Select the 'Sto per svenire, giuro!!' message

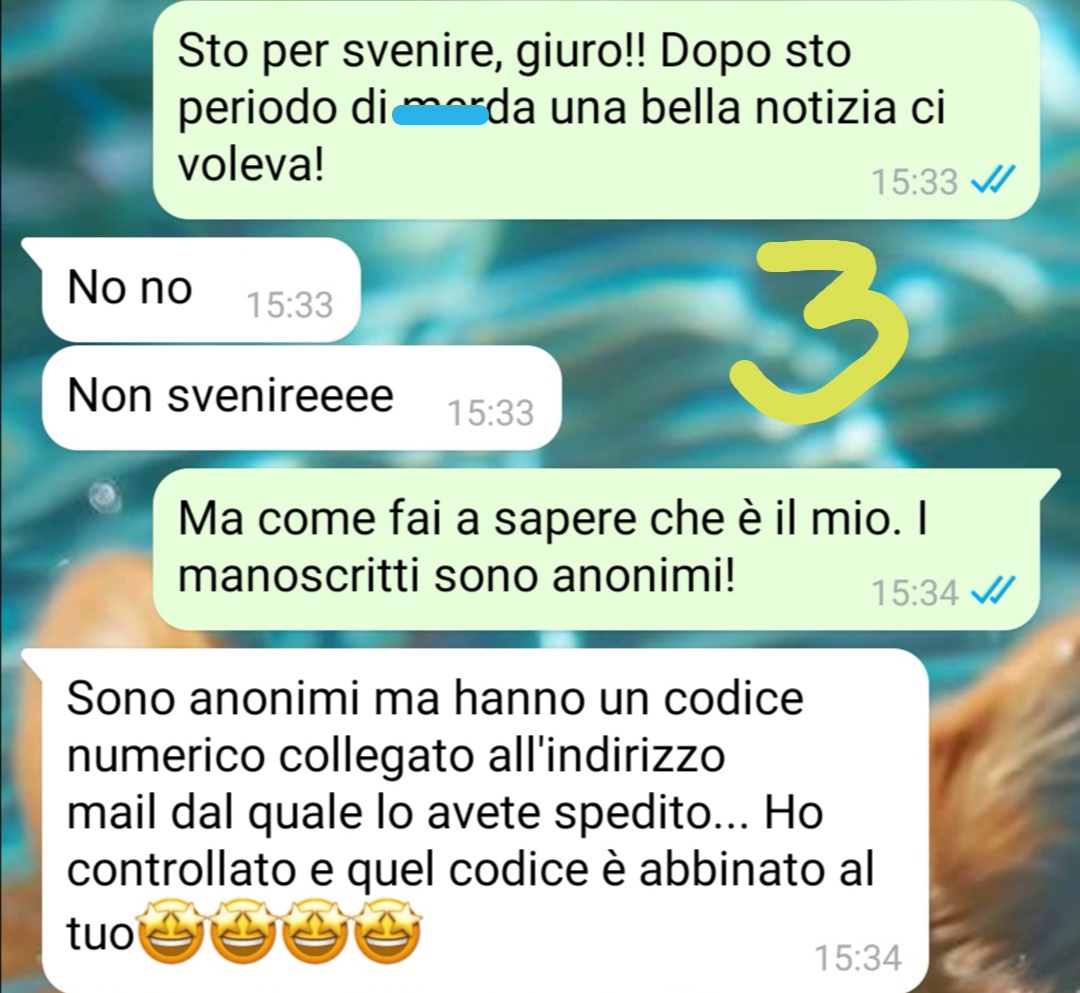pyautogui.click(x=596, y=109)
